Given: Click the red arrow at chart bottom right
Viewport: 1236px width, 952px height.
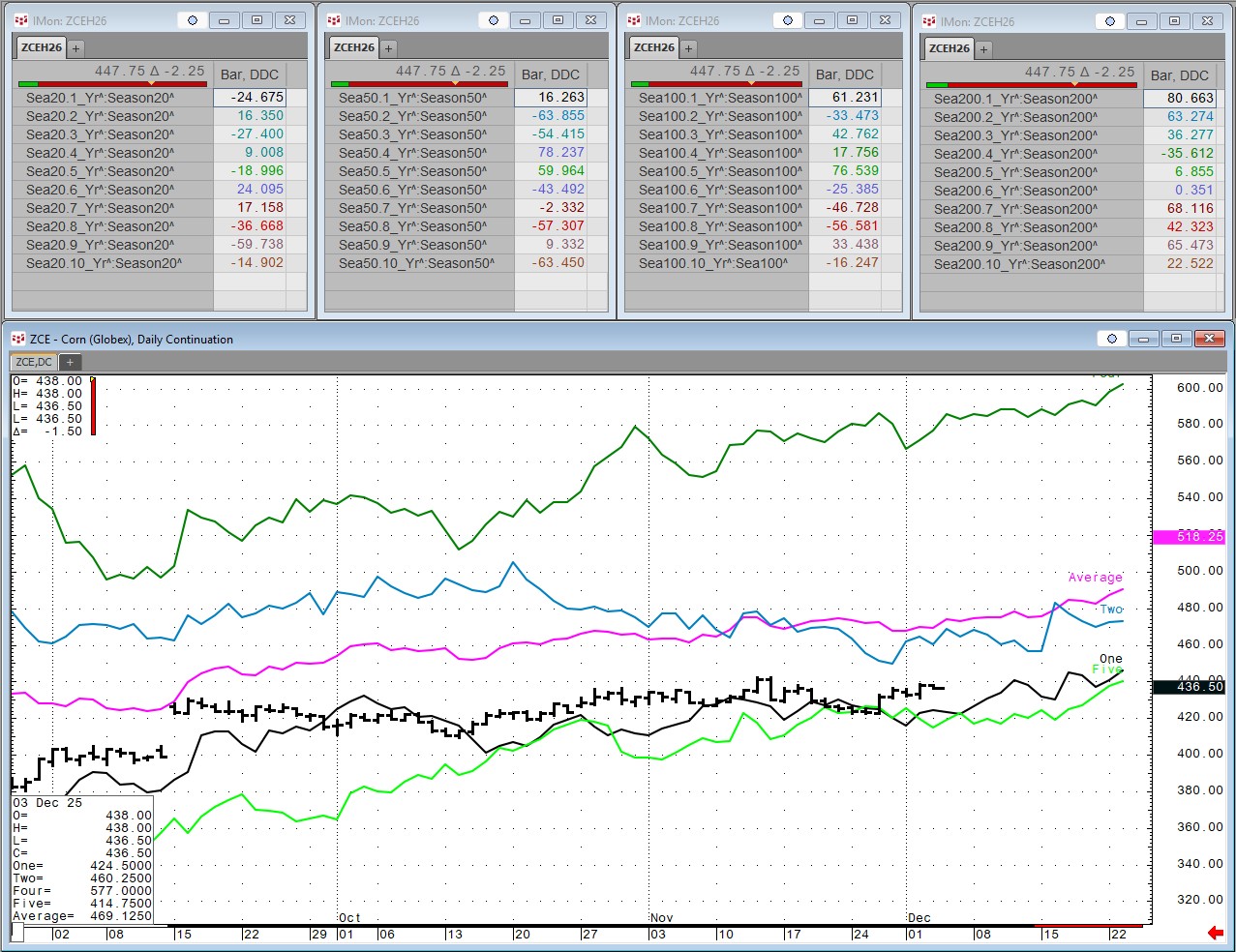Looking at the screenshot, I should (1216, 933).
